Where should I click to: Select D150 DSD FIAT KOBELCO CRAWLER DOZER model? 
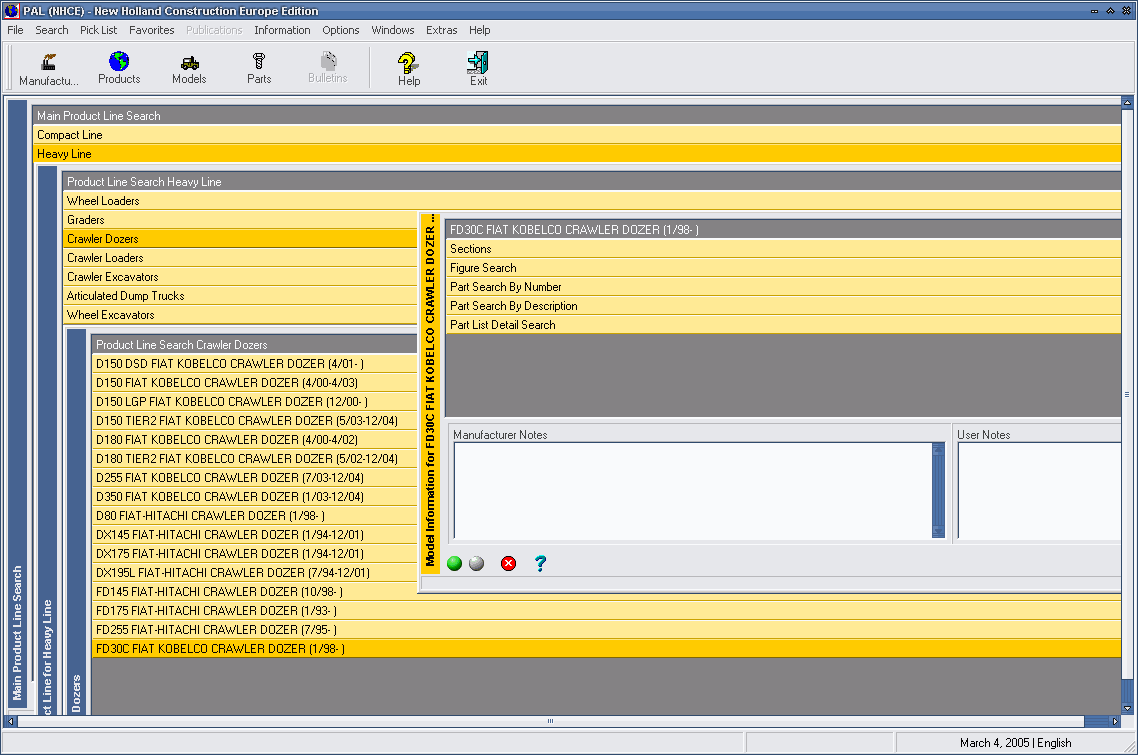(x=255, y=364)
